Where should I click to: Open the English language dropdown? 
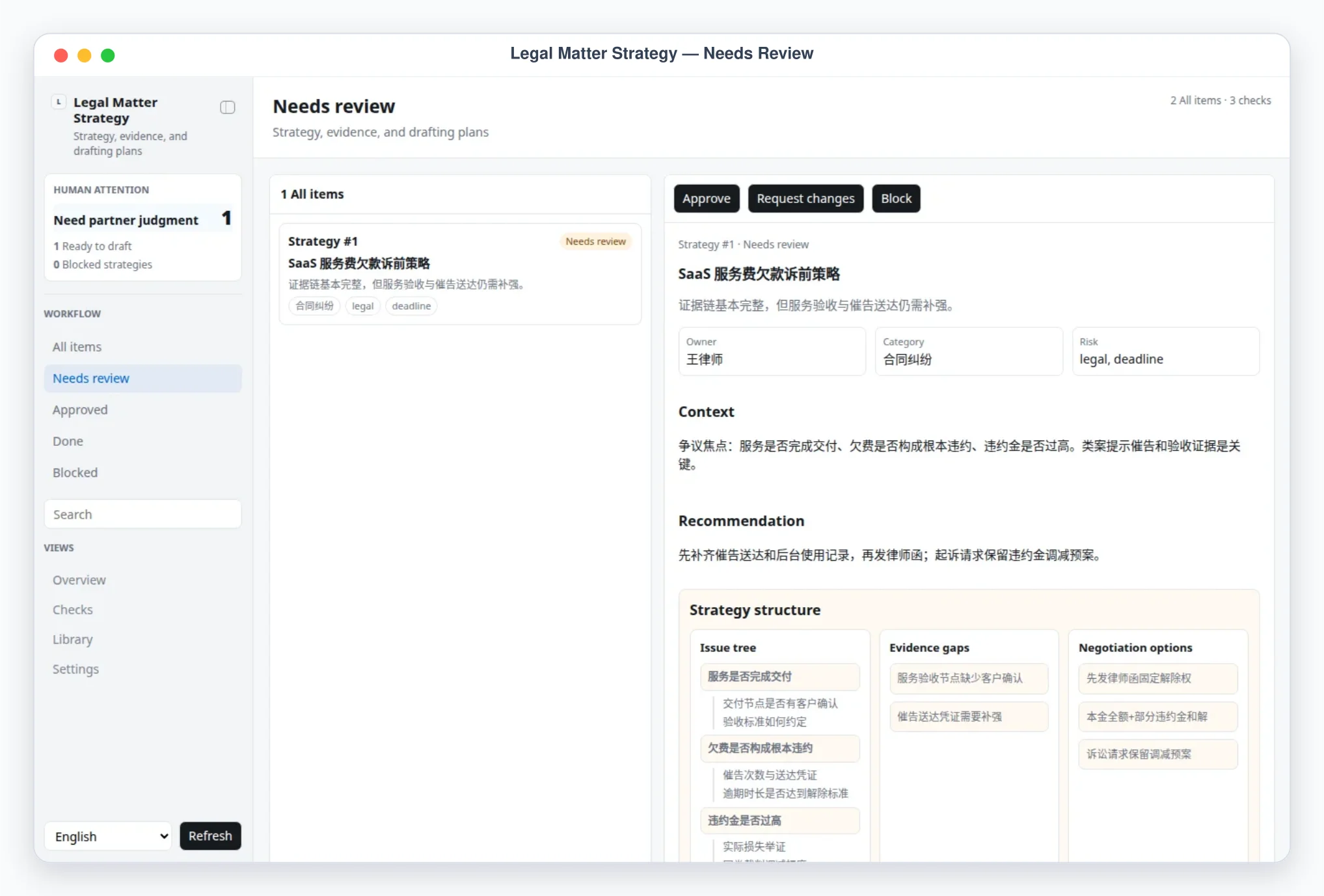[x=108, y=836]
